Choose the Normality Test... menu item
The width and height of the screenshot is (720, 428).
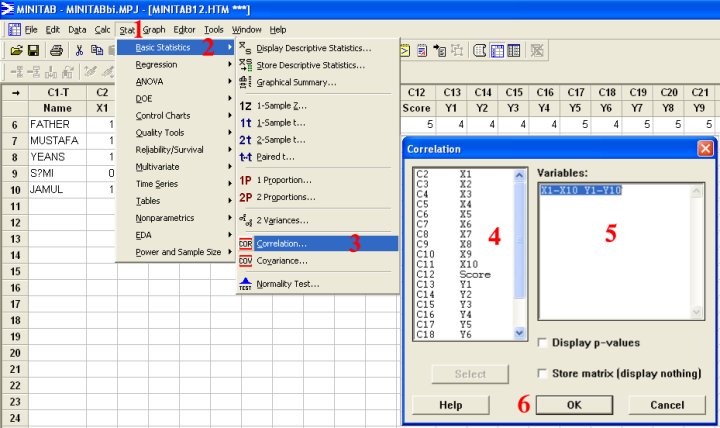click(x=287, y=284)
